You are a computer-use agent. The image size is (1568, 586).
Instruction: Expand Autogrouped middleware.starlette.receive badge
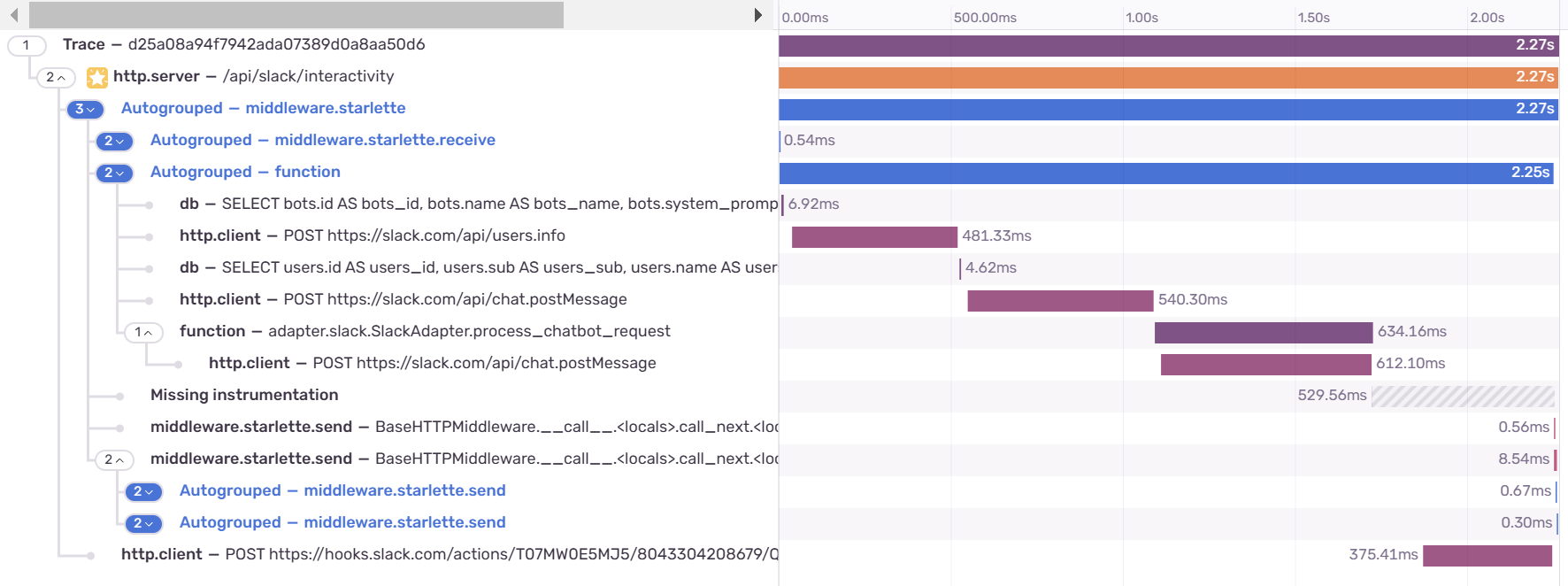coord(114,141)
